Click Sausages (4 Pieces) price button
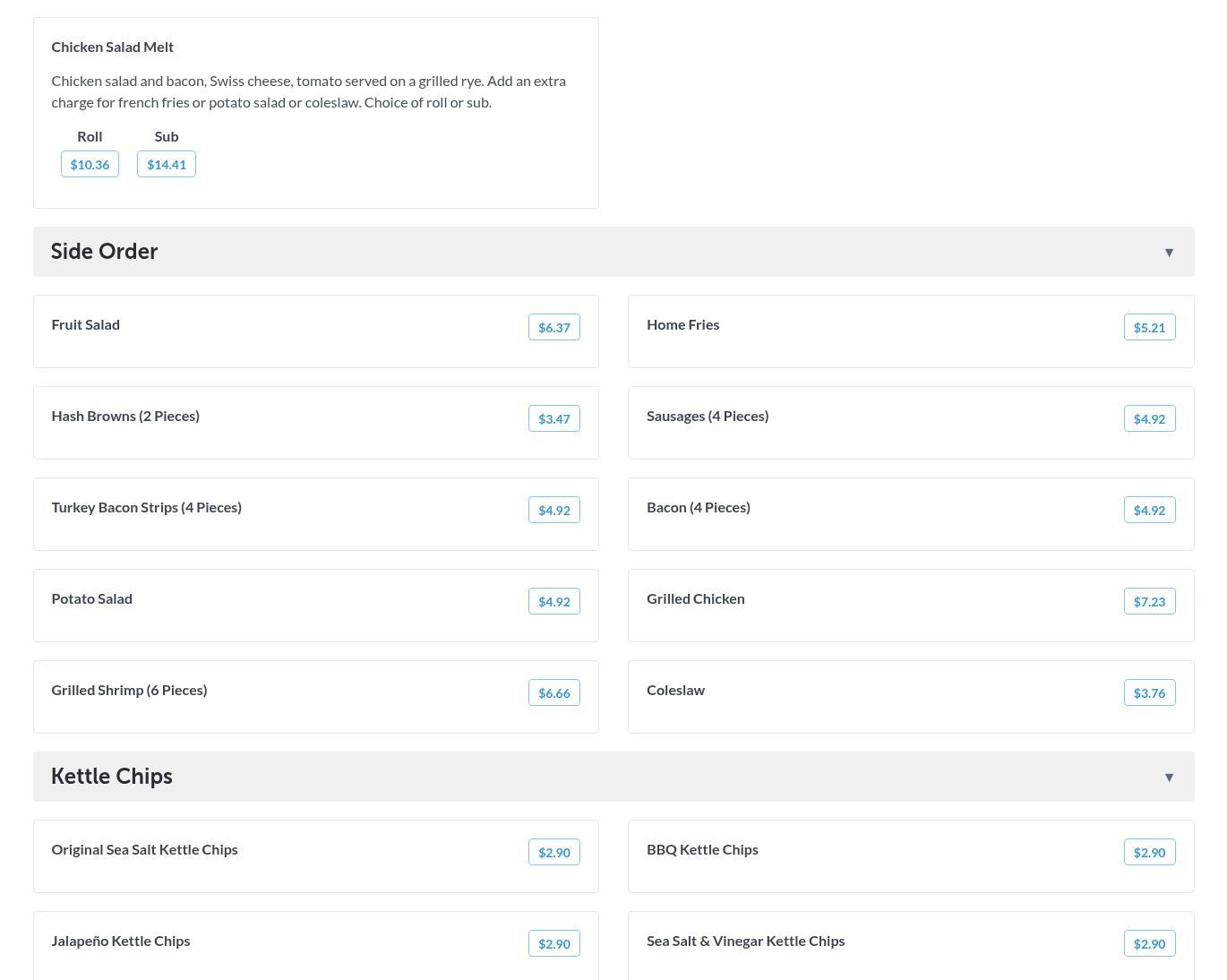Image resolution: width=1227 pixels, height=980 pixels. pos(1149,419)
